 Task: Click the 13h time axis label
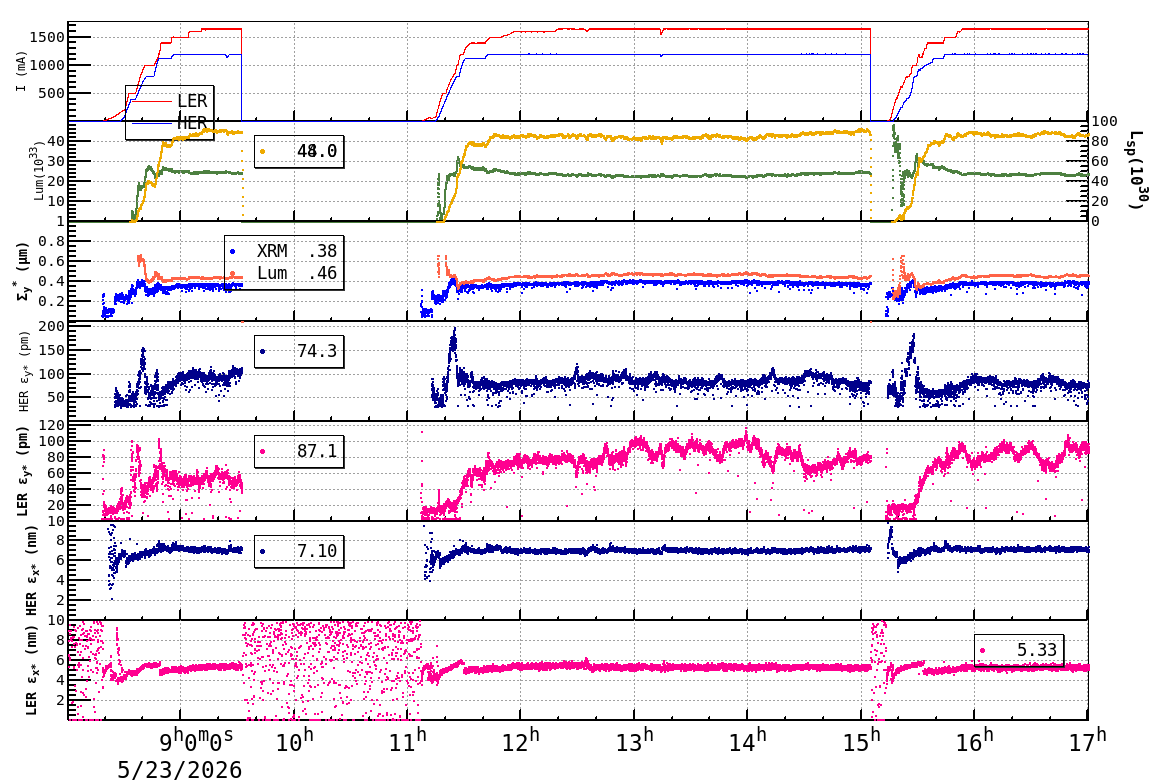(635, 741)
